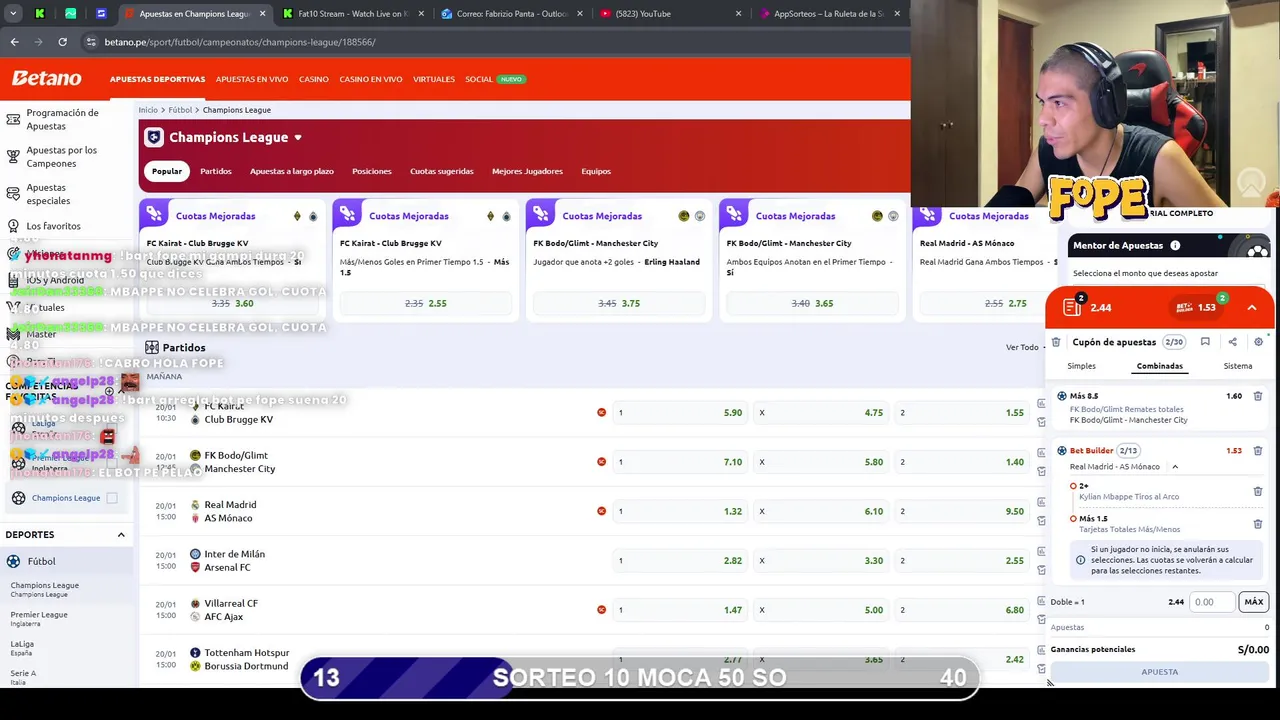Open Casino en Vivo menu item

point(371,79)
